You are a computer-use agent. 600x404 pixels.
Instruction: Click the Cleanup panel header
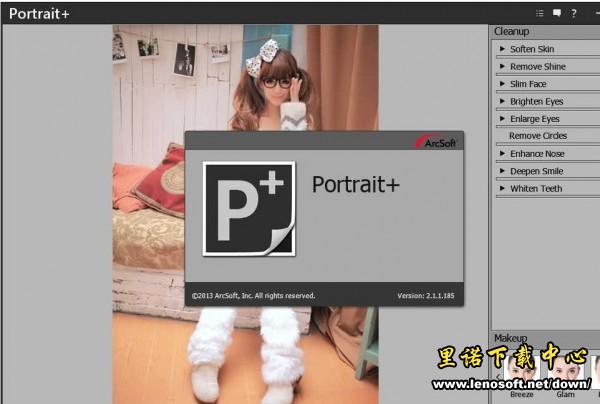click(545, 31)
